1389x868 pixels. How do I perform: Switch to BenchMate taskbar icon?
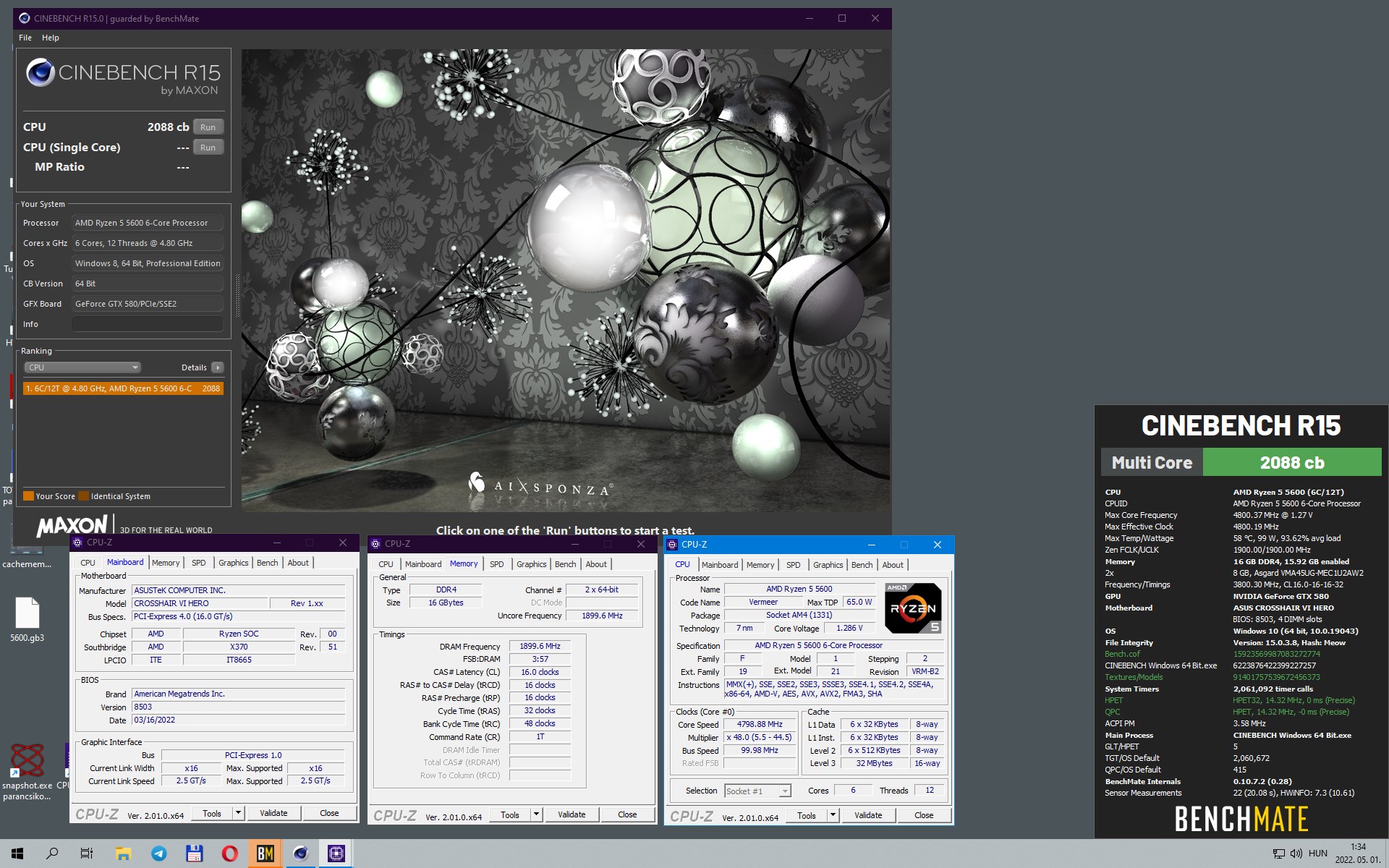[265, 854]
